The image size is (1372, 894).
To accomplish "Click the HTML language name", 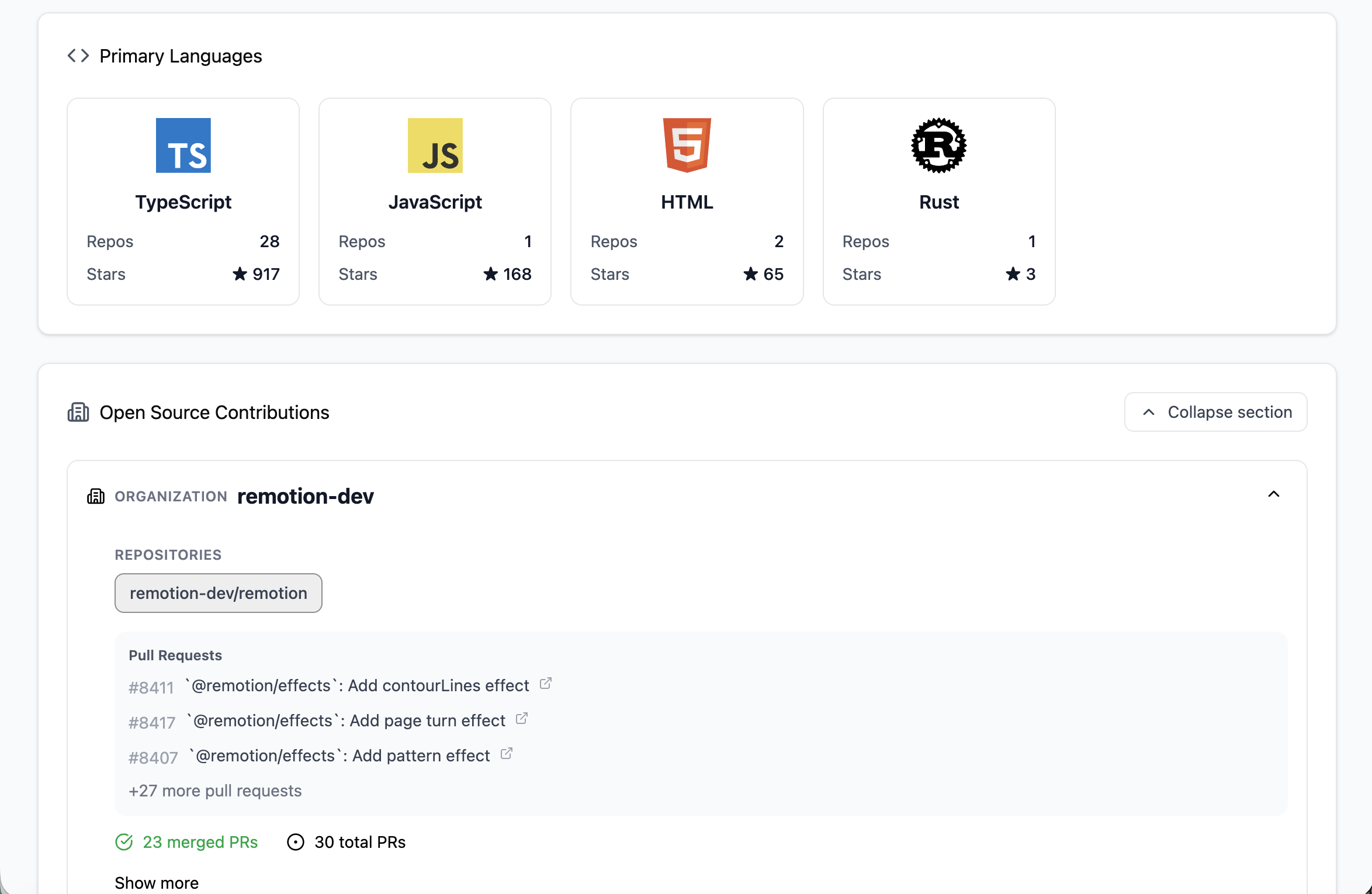I will (x=687, y=202).
